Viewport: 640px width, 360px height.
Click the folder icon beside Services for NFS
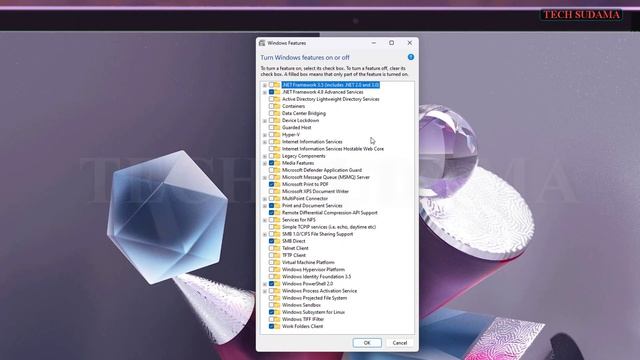click(277, 220)
